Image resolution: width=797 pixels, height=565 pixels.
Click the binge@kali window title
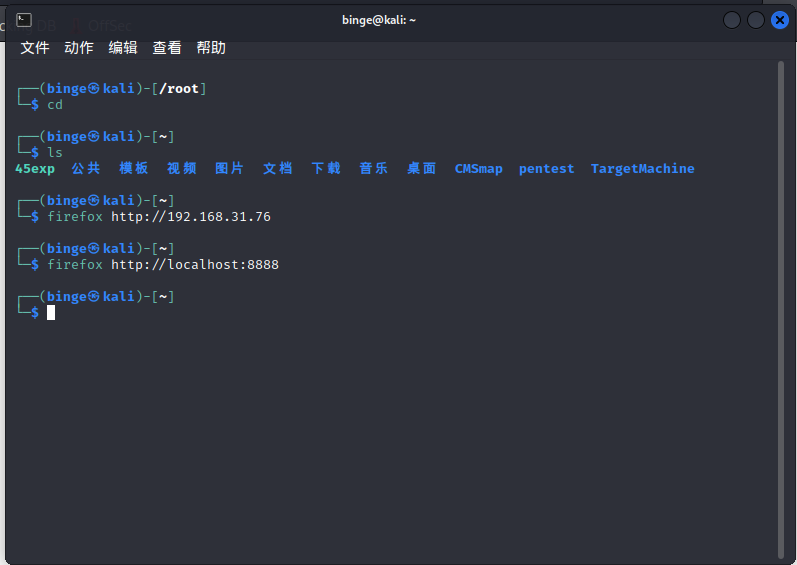coord(379,20)
